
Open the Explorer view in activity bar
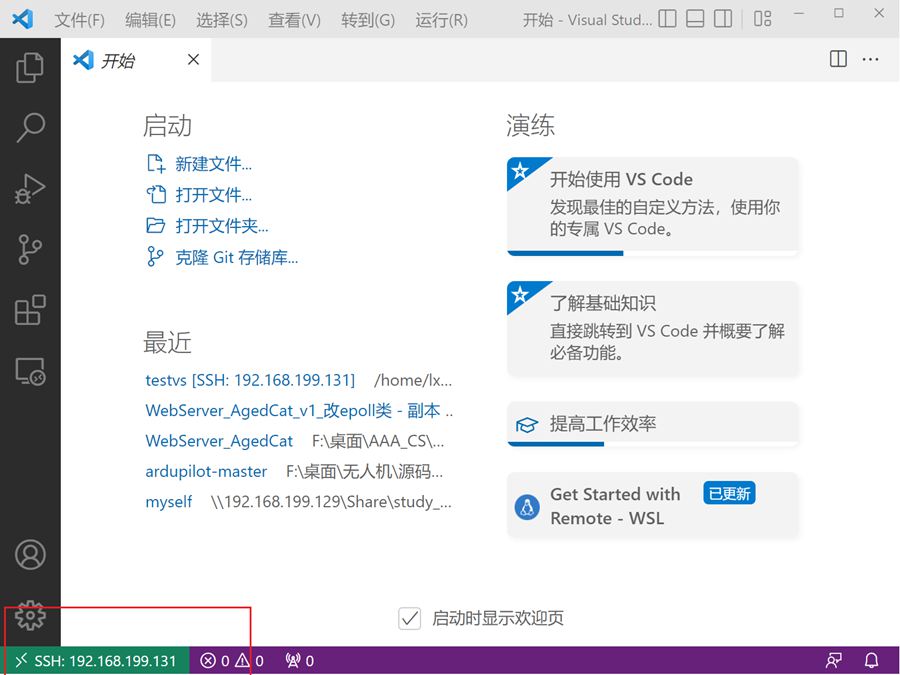point(30,68)
